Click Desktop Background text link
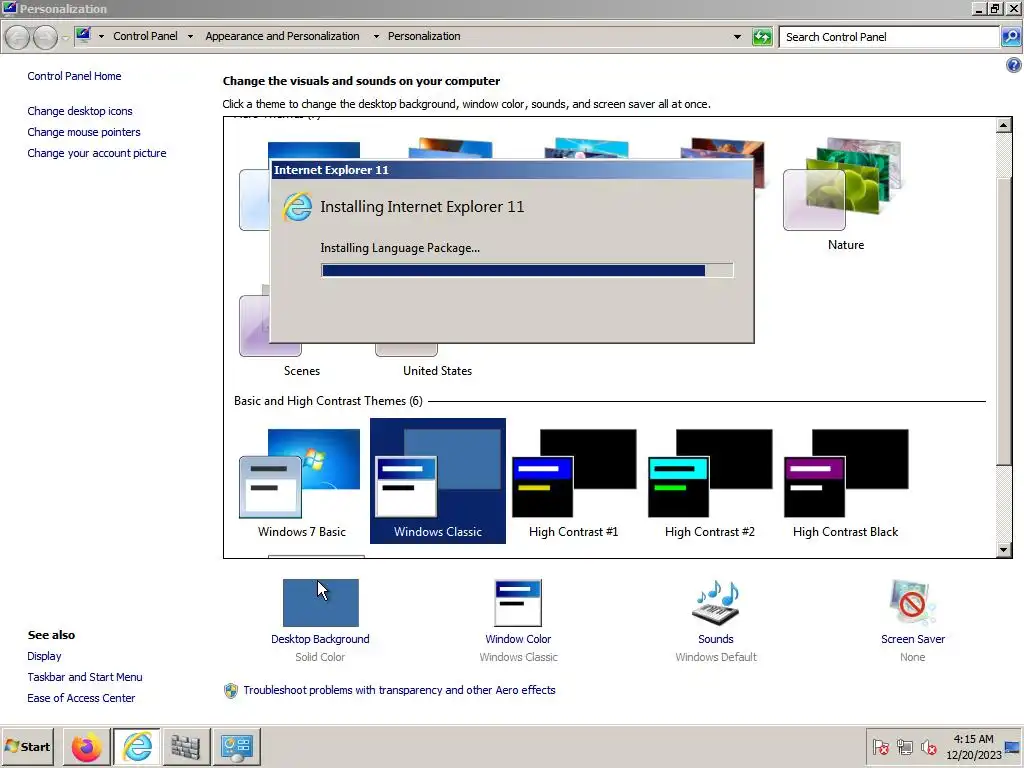 pyautogui.click(x=320, y=639)
